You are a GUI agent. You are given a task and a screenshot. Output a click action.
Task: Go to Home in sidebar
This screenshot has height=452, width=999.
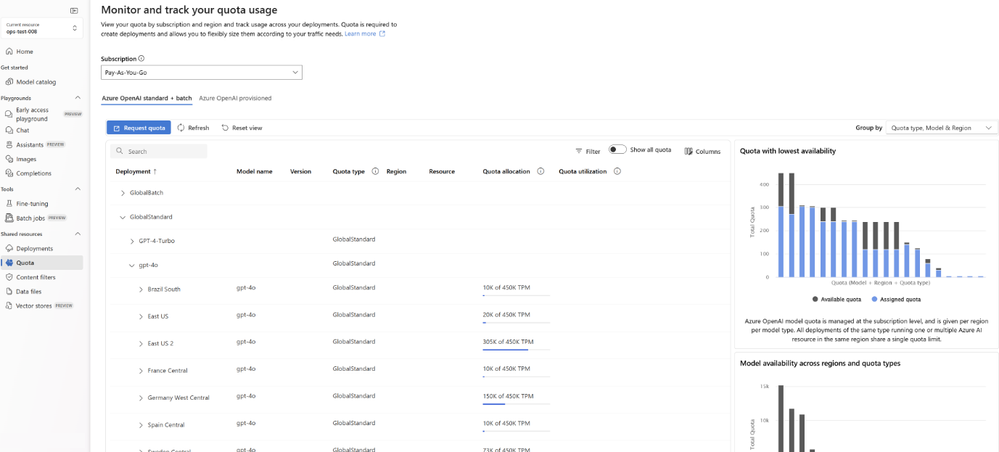pyautogui.click(x=24, y=52)
